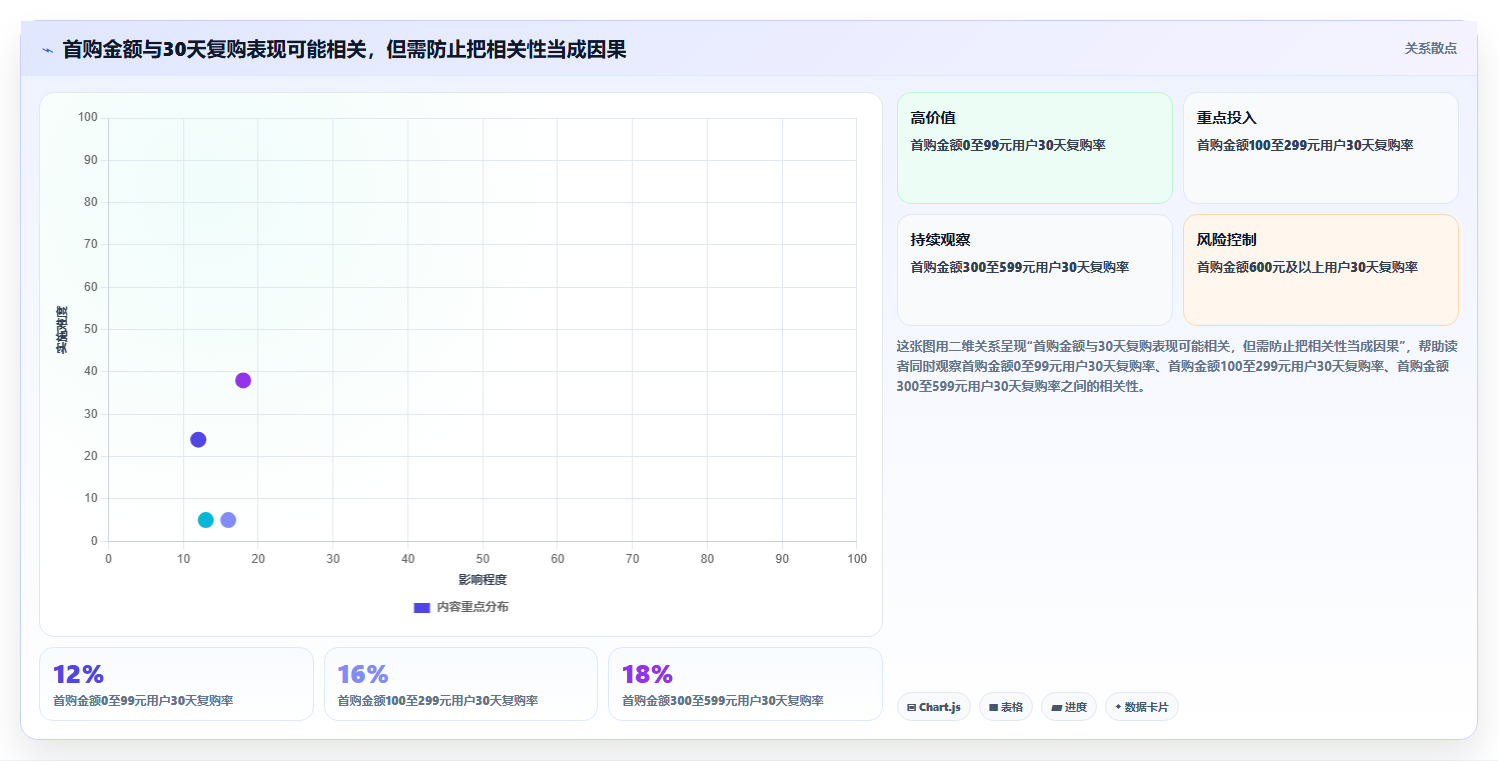Click the 16% stat value

tap(362, 674)
